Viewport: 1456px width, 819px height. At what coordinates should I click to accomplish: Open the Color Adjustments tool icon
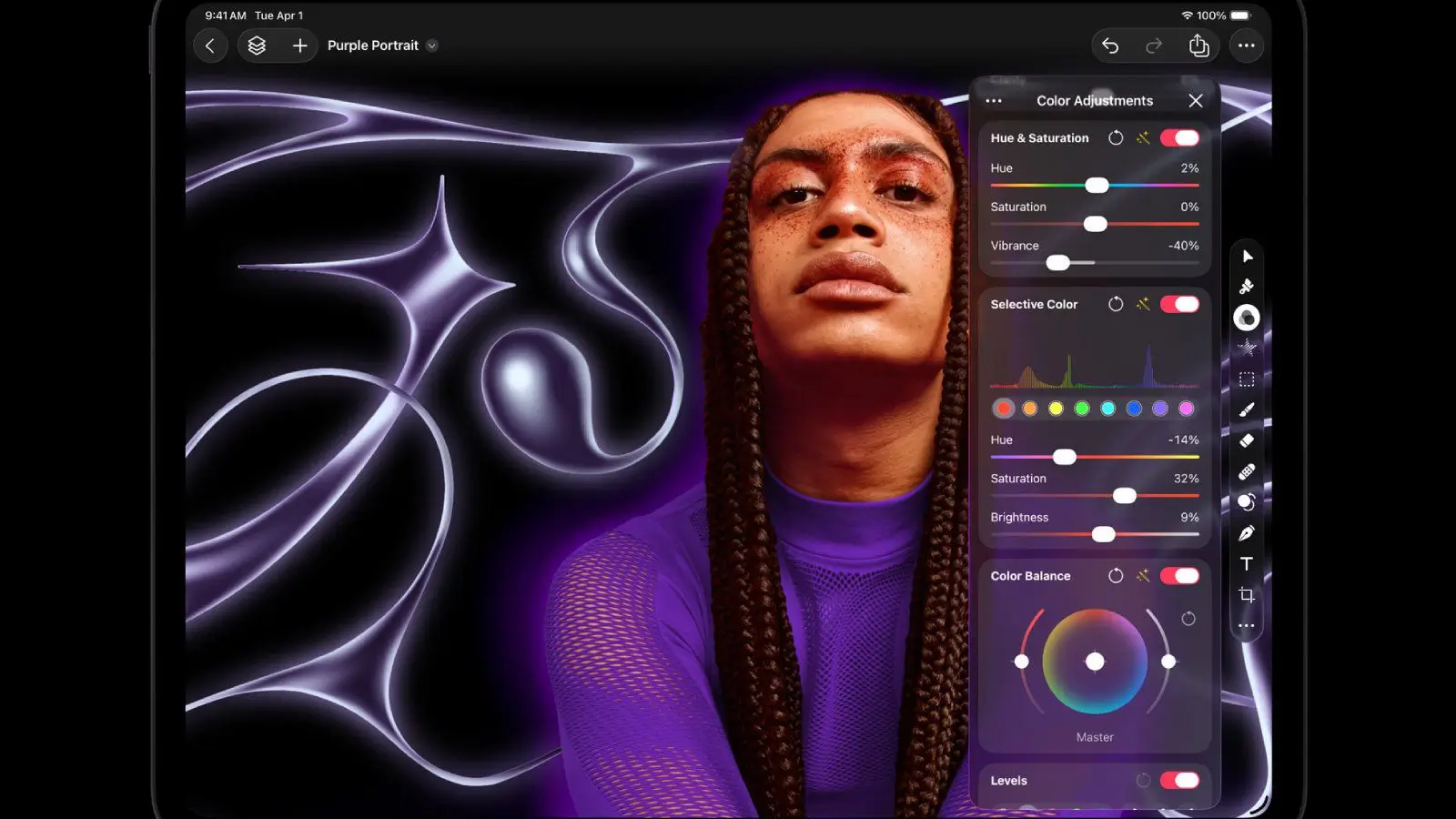(1247, 317)
